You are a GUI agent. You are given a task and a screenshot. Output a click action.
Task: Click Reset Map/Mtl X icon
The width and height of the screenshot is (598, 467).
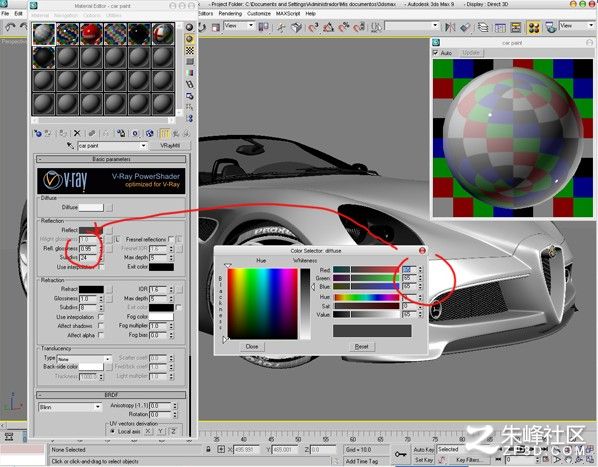pos(77,133)
